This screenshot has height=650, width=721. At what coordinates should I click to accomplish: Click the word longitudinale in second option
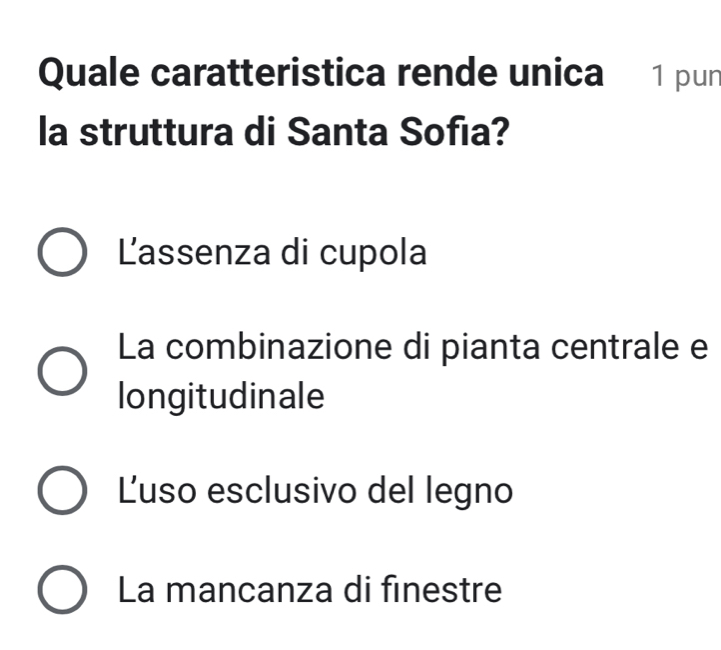click(x=221, y=397)
